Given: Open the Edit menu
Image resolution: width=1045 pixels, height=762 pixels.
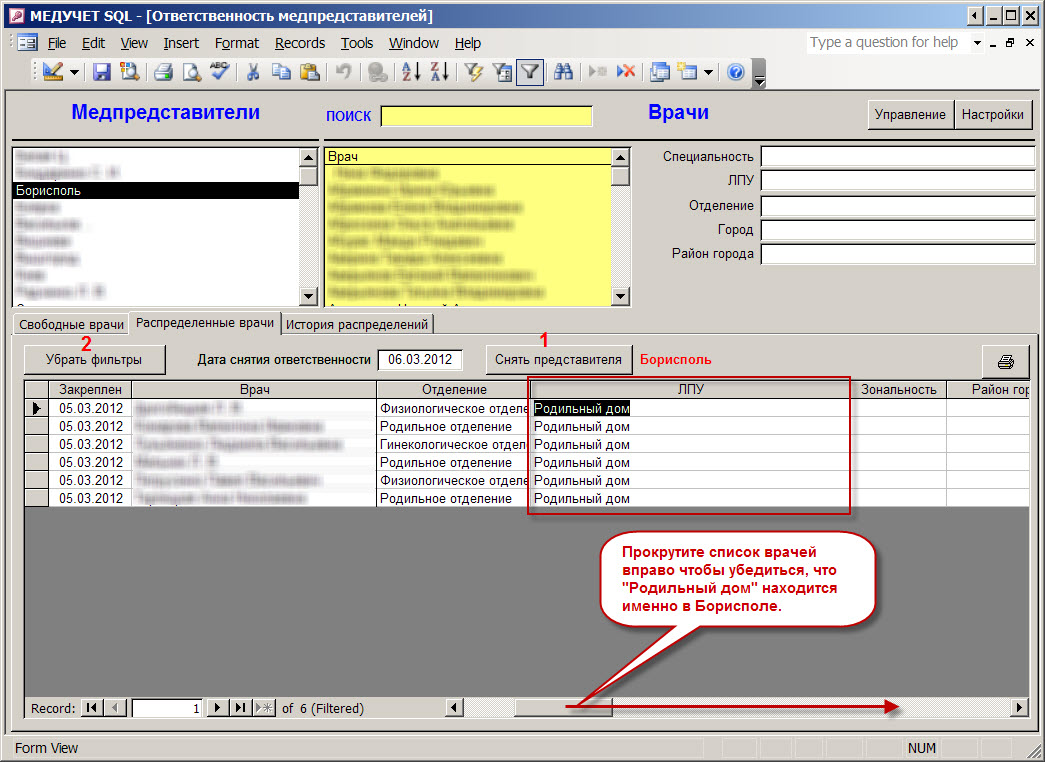Looking at the screenshot, I should pos(93,43).
